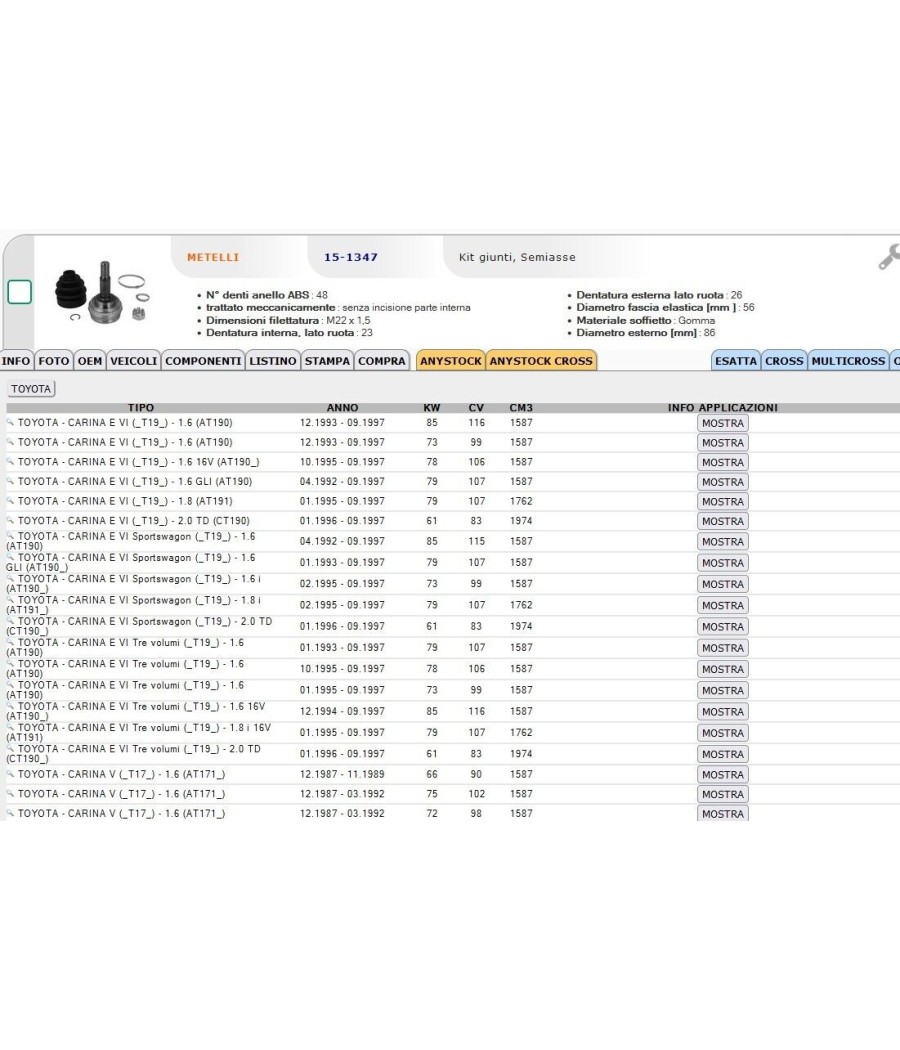Click the TOYOTA brand filter button
This screenshot has height=1050, width=900.
coord(31,389)
